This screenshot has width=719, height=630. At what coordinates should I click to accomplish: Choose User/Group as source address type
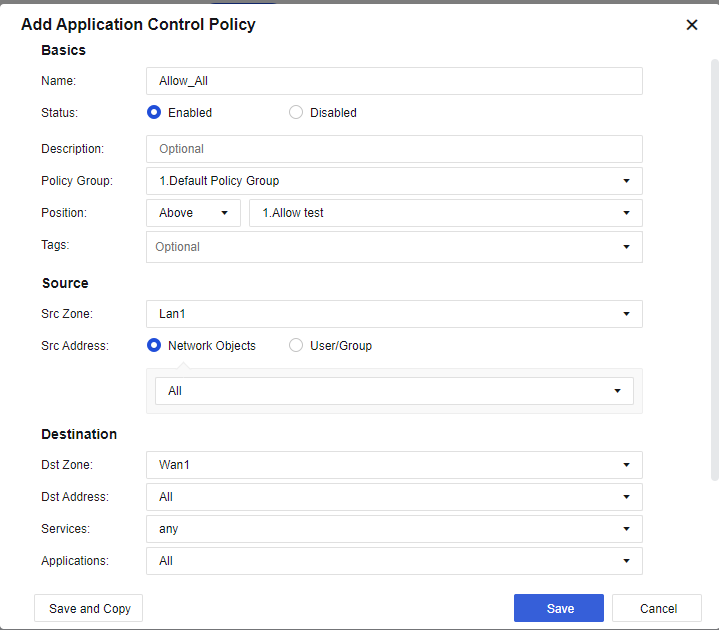pyautogui.click(x=296, y=346)
